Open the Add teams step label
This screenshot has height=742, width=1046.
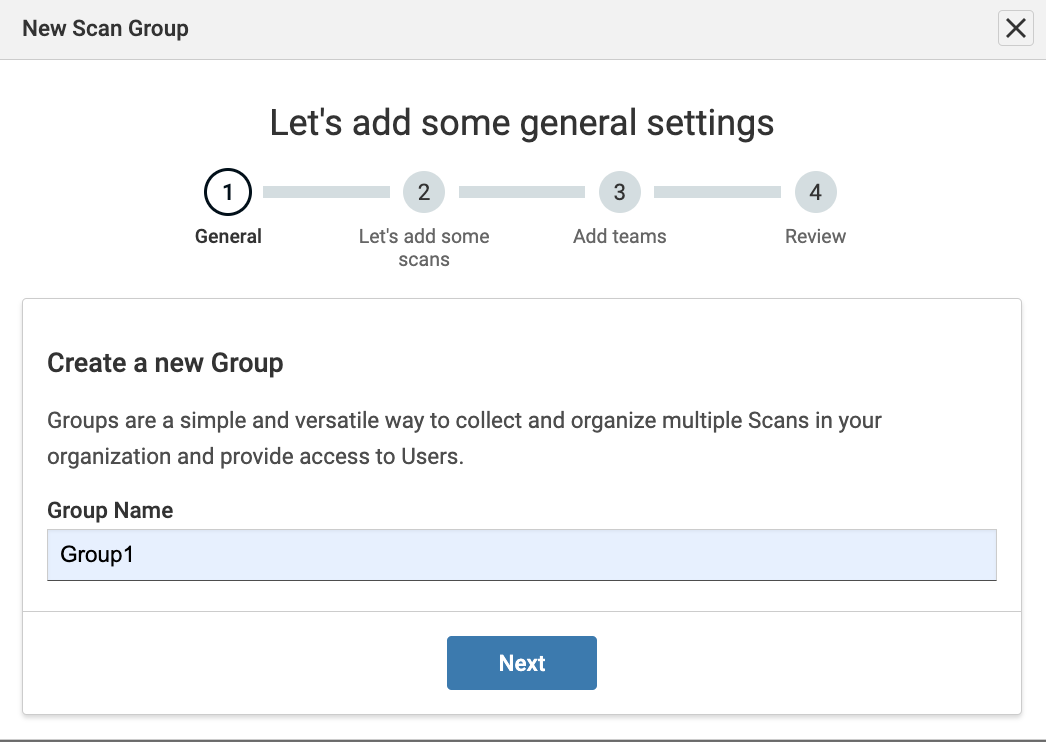(x=620, y=237)
